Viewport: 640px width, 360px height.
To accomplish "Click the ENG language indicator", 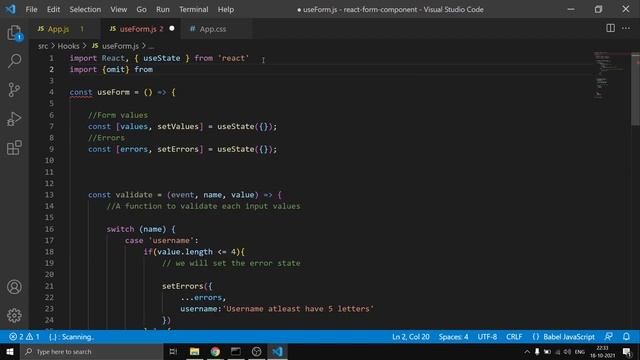I will click(580, 351).
